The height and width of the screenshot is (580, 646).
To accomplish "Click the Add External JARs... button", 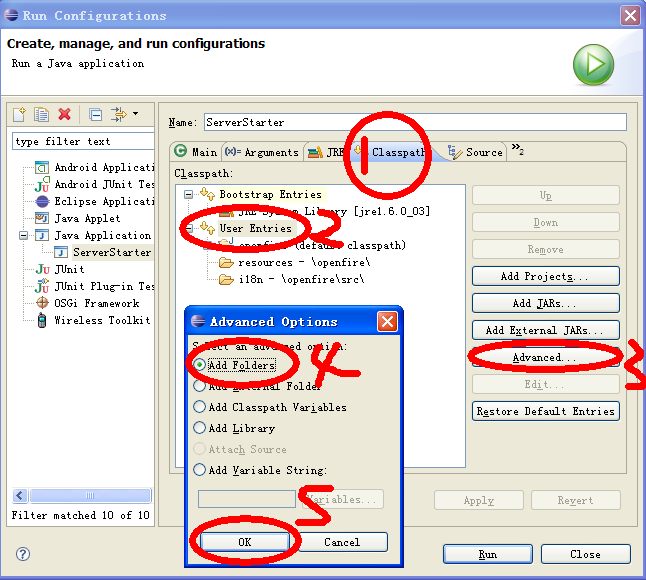I will pos(545,330).
